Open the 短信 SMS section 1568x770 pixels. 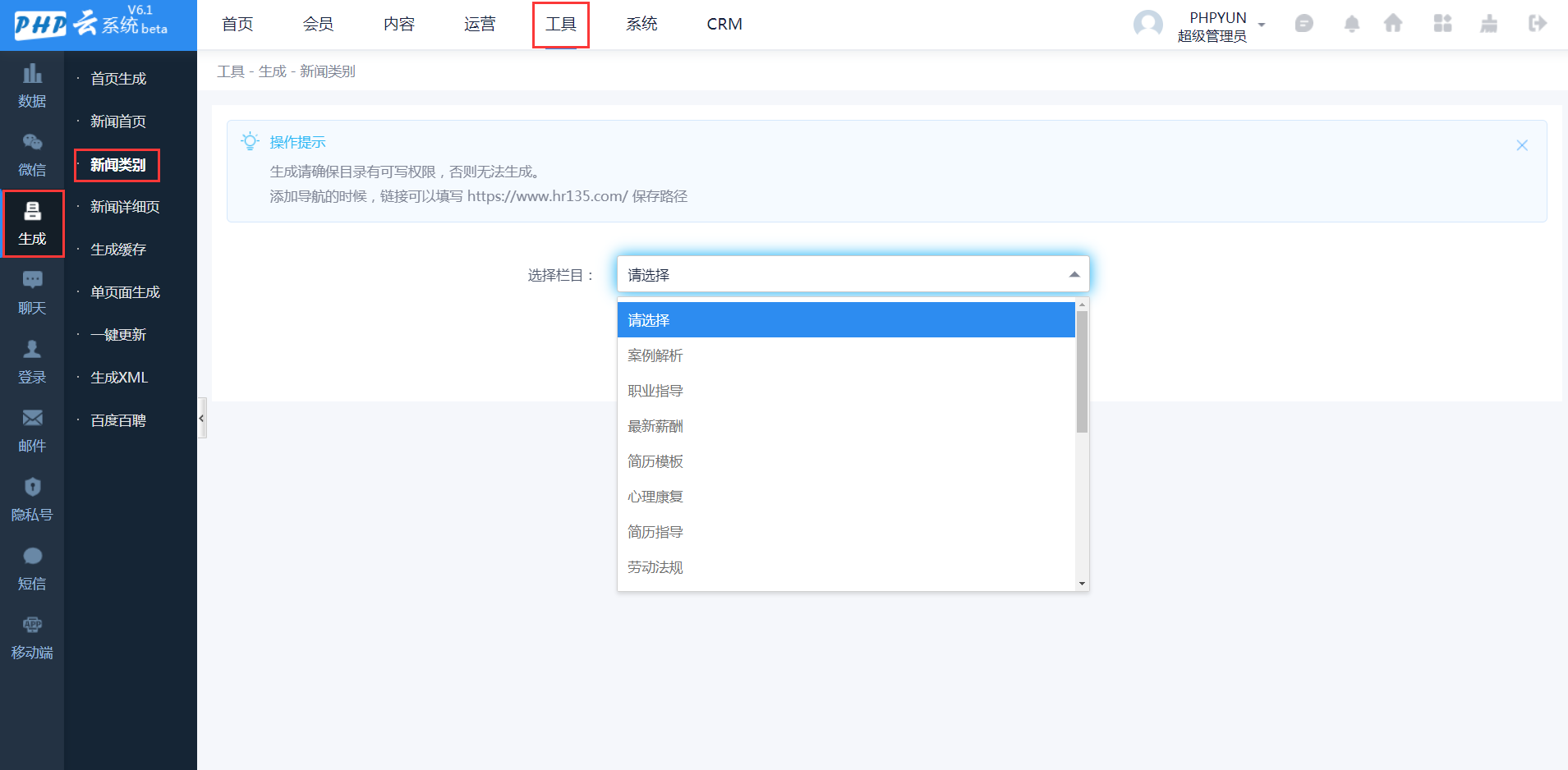coord(32,569)
